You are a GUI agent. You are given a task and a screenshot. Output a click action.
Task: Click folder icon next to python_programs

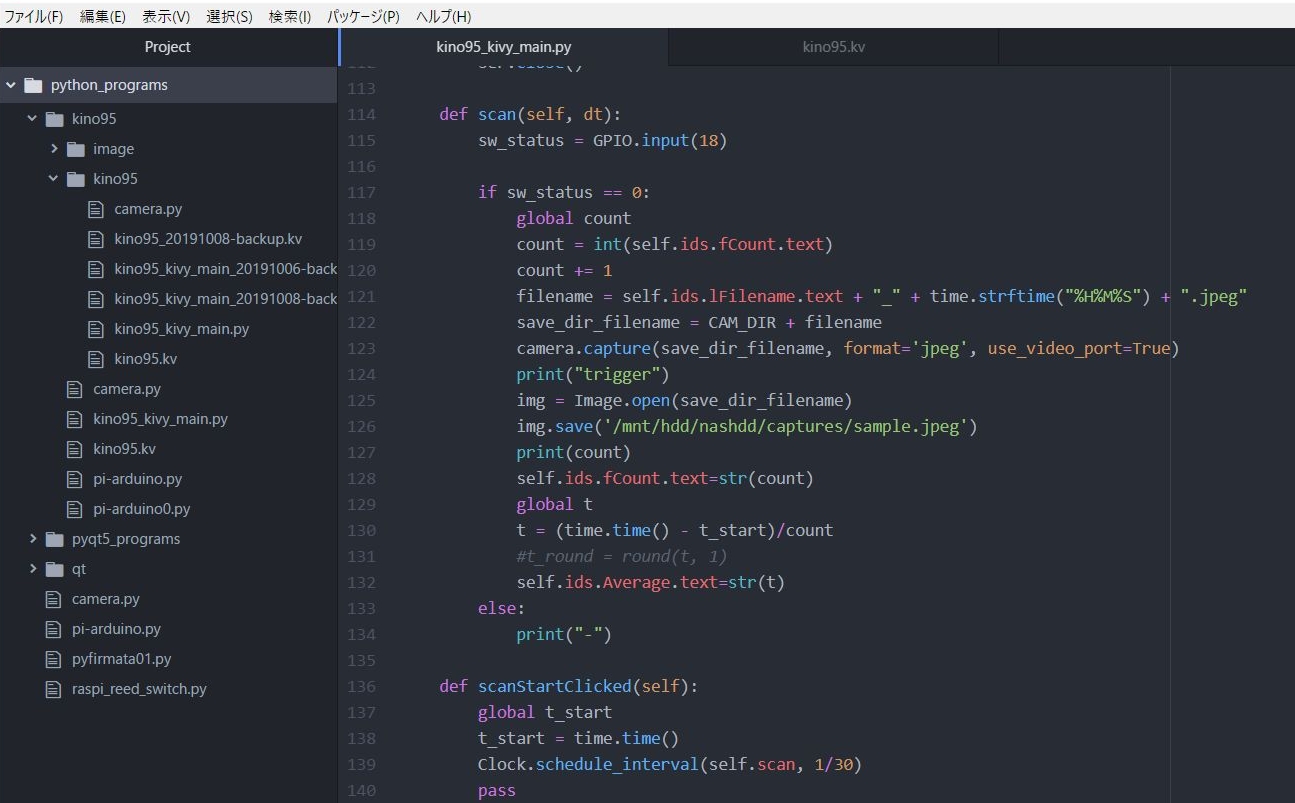coord(33,85)
